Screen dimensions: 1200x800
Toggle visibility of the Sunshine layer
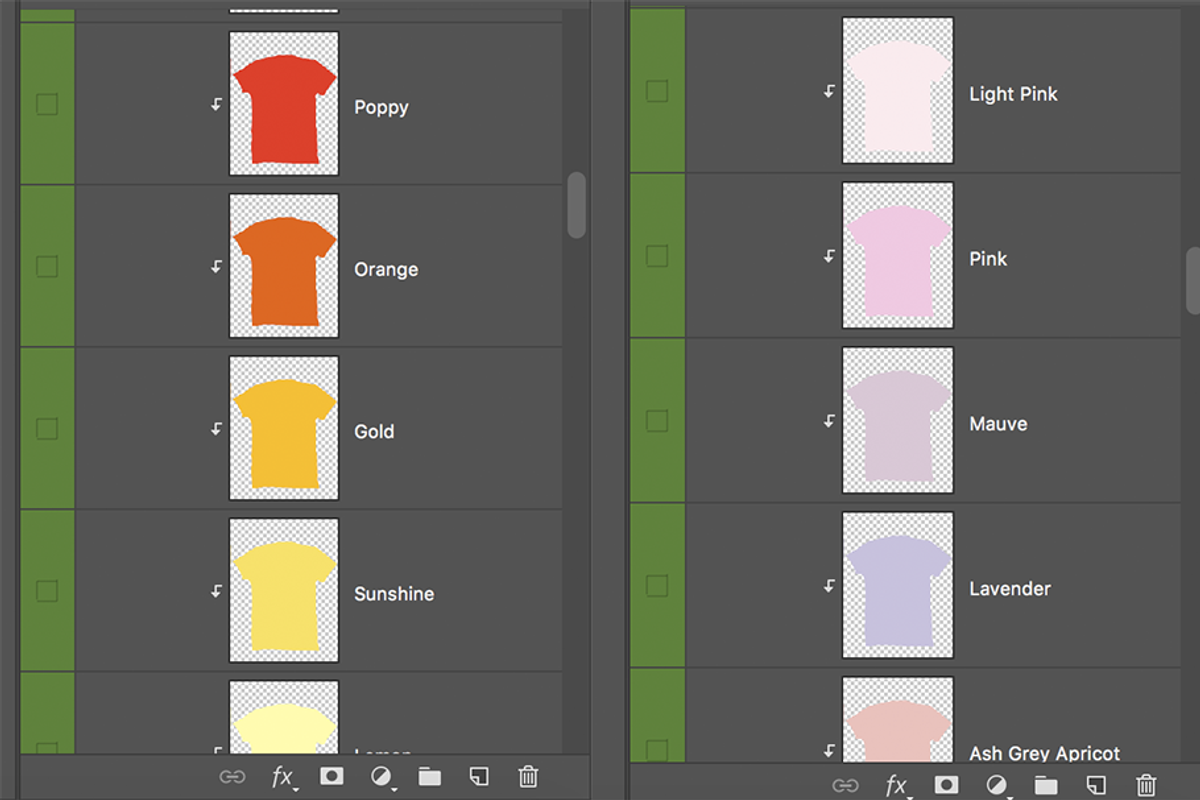(46, 590)
